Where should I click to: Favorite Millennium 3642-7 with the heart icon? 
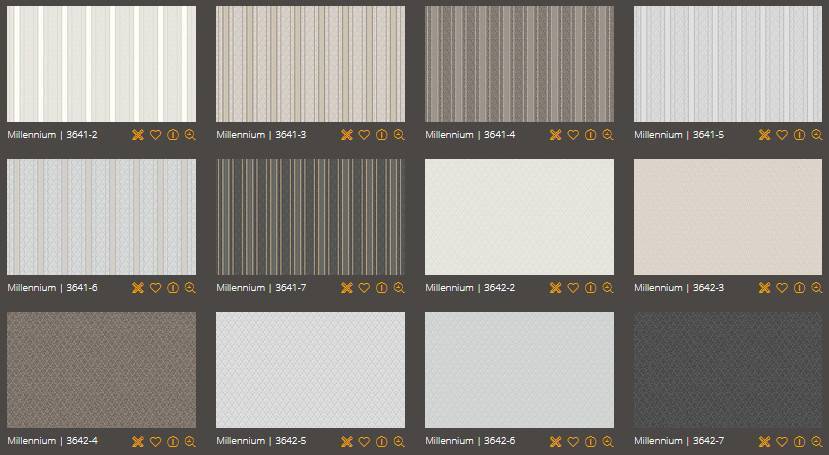(782, 441)
